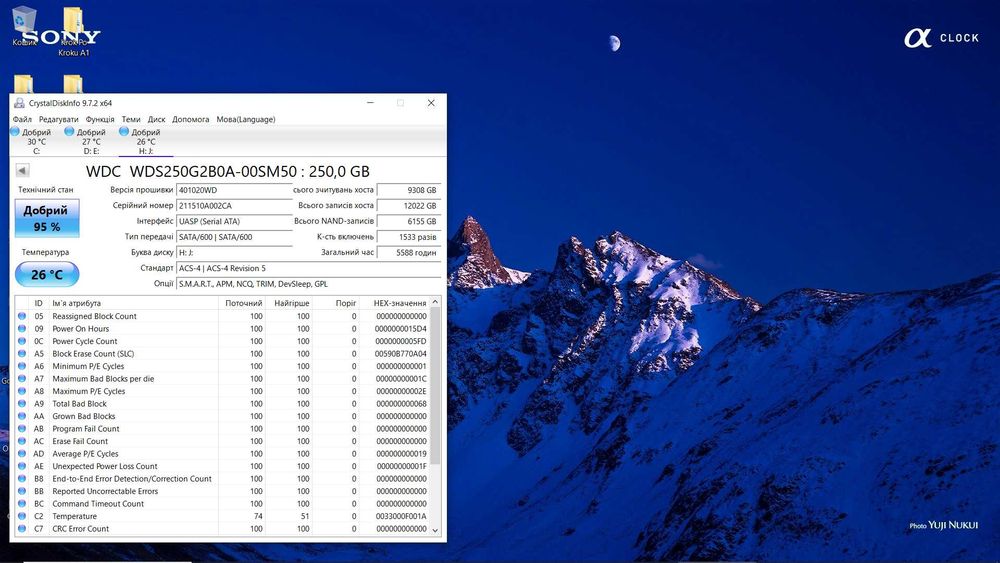Click the Найгірше column header
Viewport: 1000px width, 563px height.
tap(289, 303)
